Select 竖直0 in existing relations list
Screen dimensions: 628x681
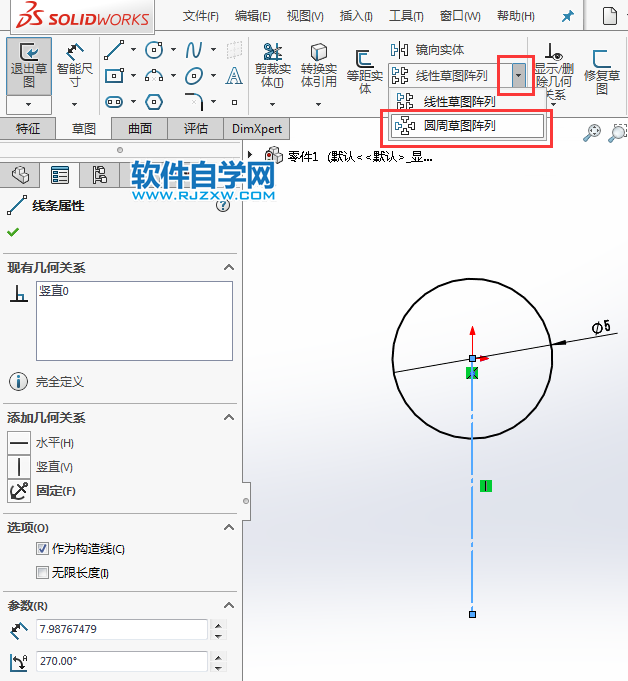[54, 291]
